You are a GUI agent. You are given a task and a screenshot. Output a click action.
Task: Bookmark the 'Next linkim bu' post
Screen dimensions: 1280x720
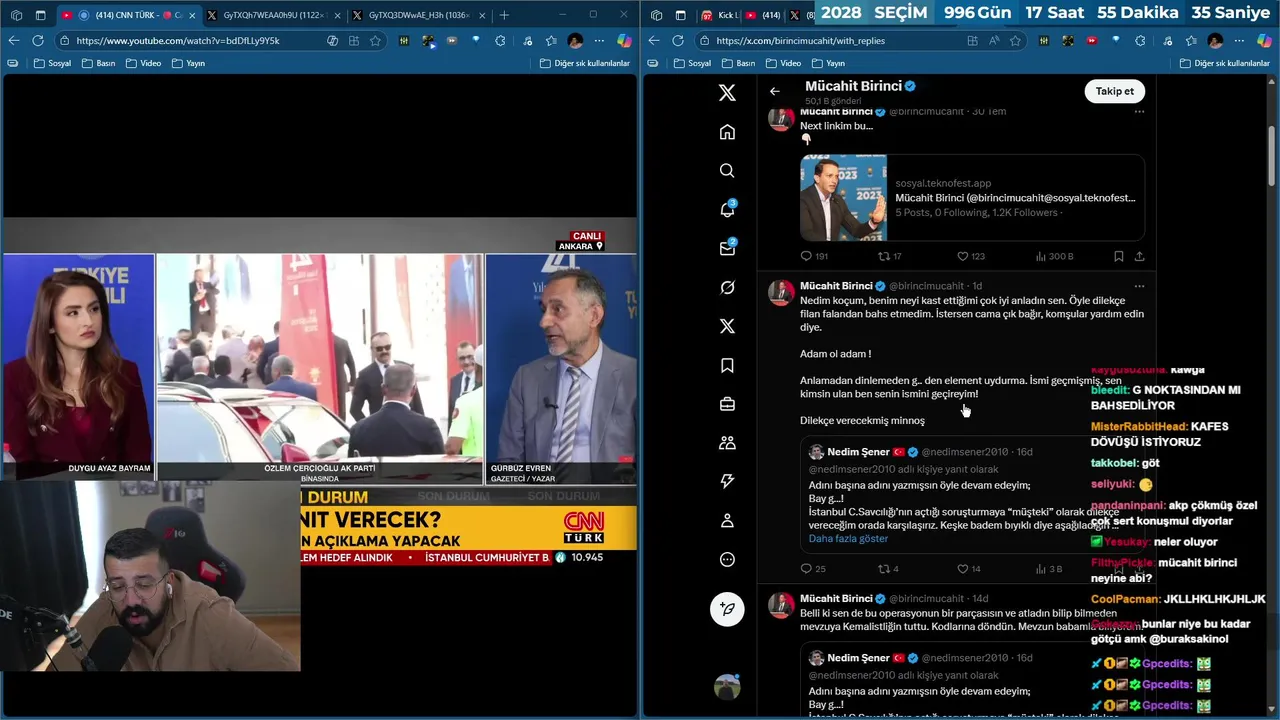(x=1118, y=256)
